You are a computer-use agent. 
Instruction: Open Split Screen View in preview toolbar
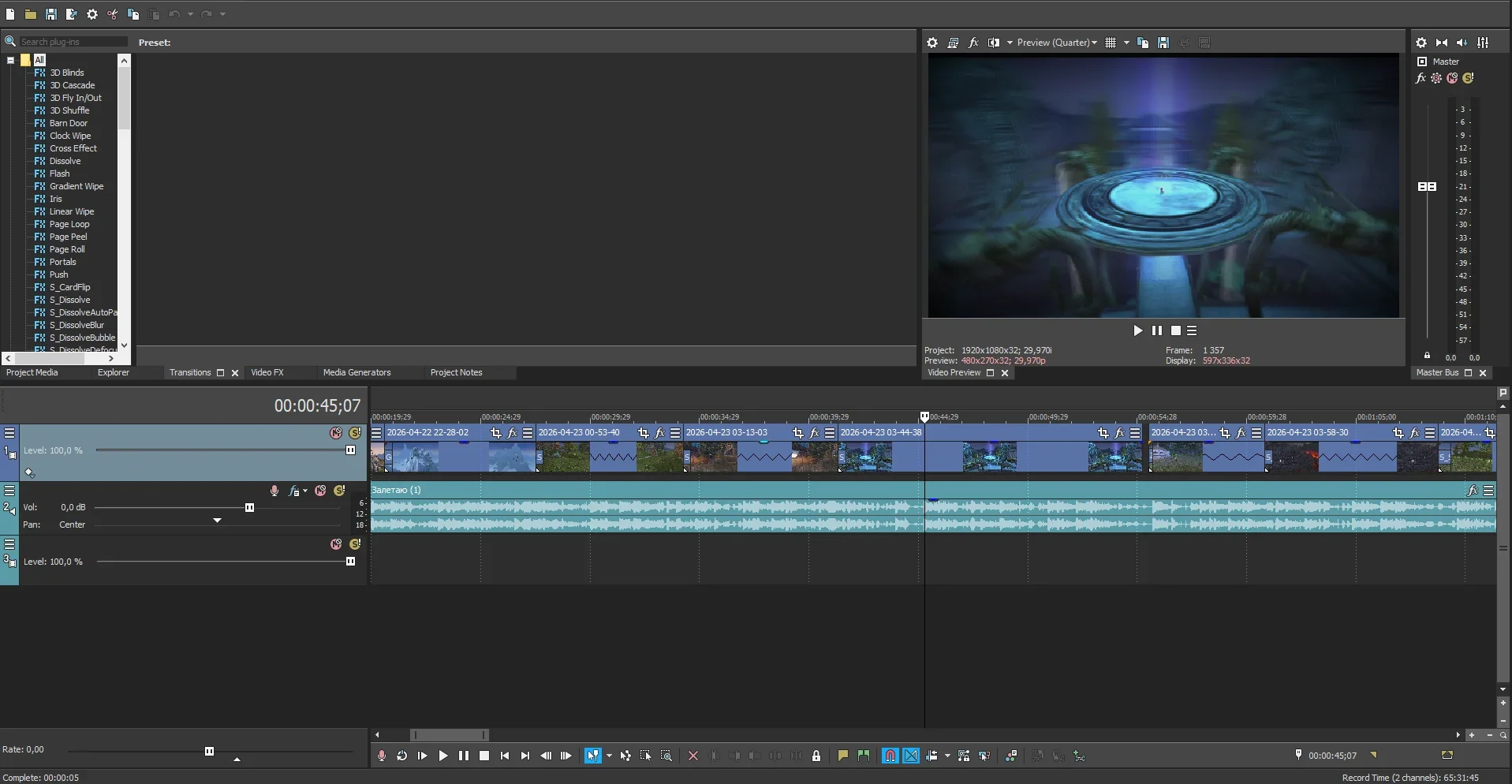pyautogui.click(x=994, y=43)
